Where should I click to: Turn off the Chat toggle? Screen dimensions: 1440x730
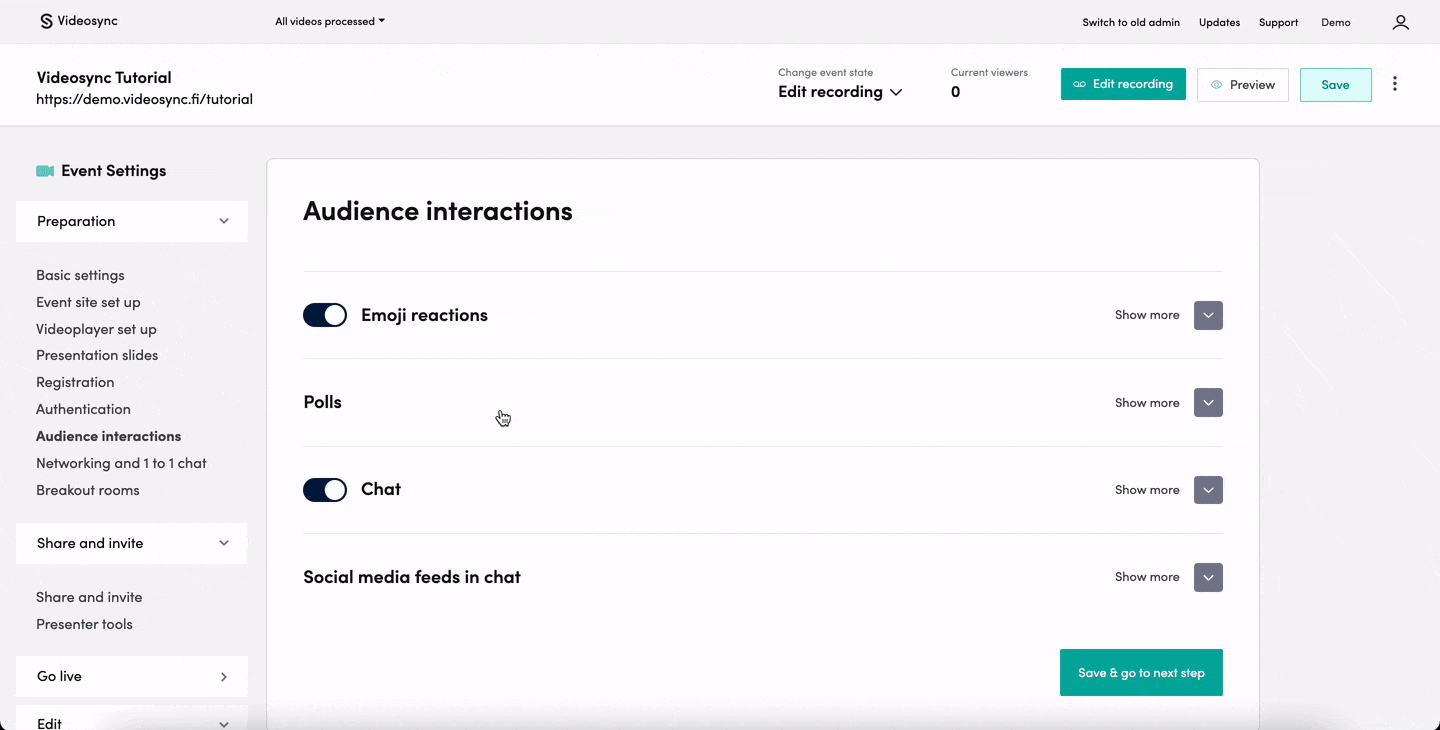point(324,489)
